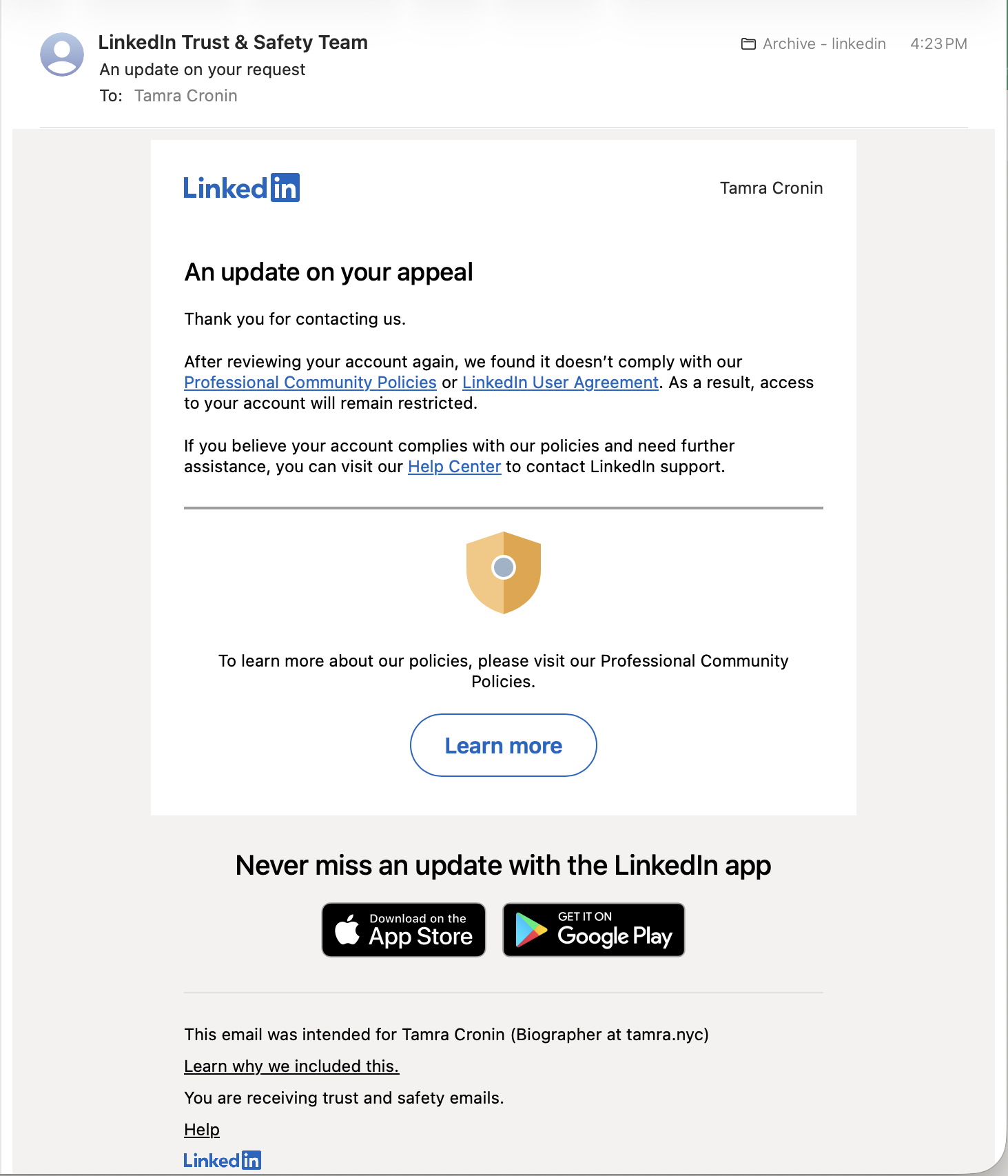
Task: Click the sender profile avatar
Action: point(63,54)
